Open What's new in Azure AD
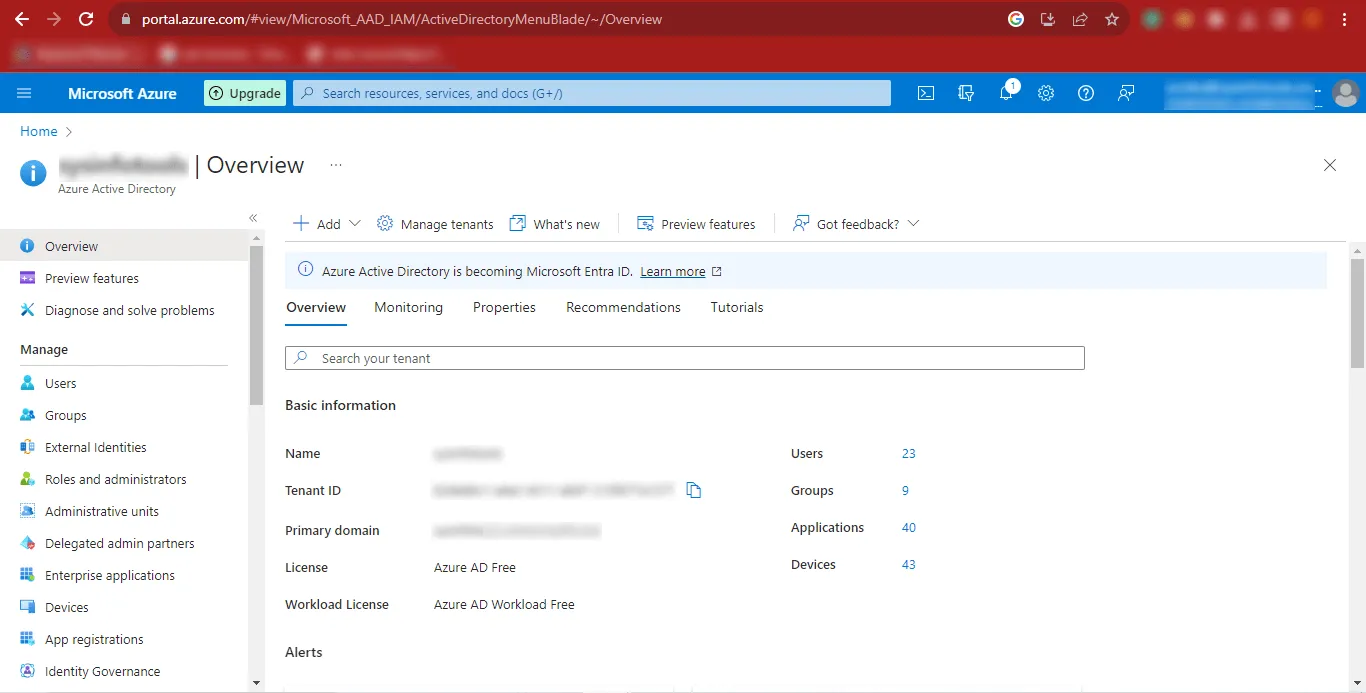The image size is (1366, 693). tap(554, 223)
